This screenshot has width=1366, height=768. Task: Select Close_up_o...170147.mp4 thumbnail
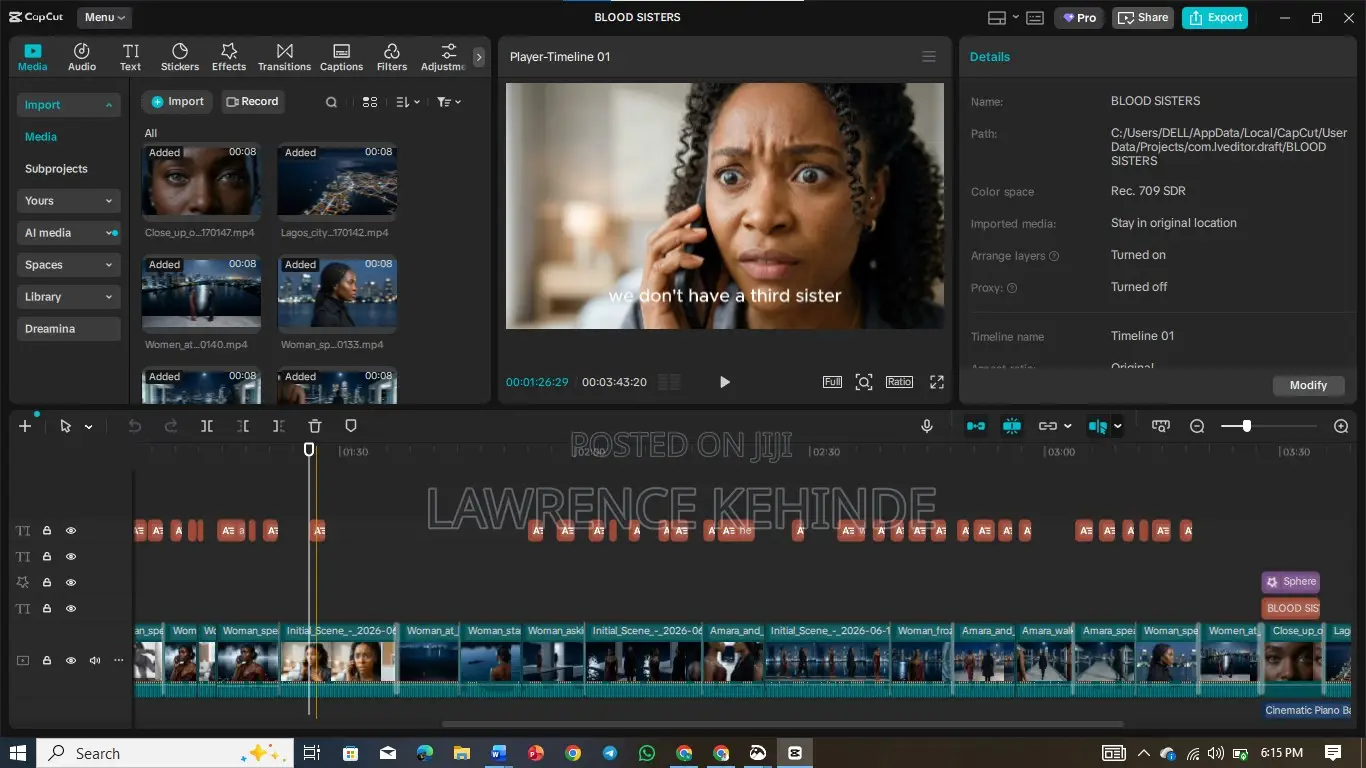pos(202,181)
